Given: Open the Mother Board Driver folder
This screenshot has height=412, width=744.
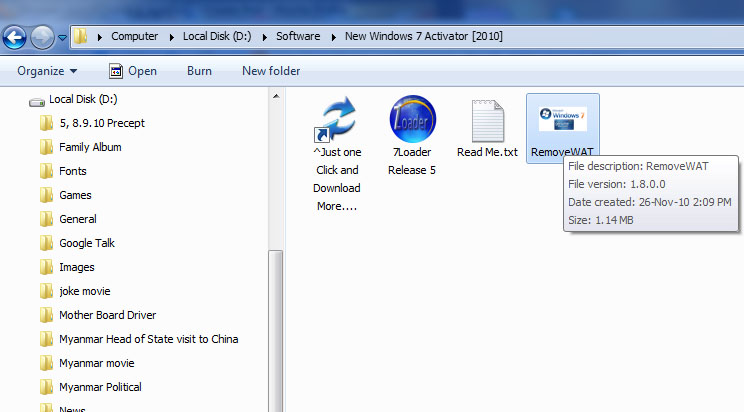Looking at the screenshot, I should 107,315.
